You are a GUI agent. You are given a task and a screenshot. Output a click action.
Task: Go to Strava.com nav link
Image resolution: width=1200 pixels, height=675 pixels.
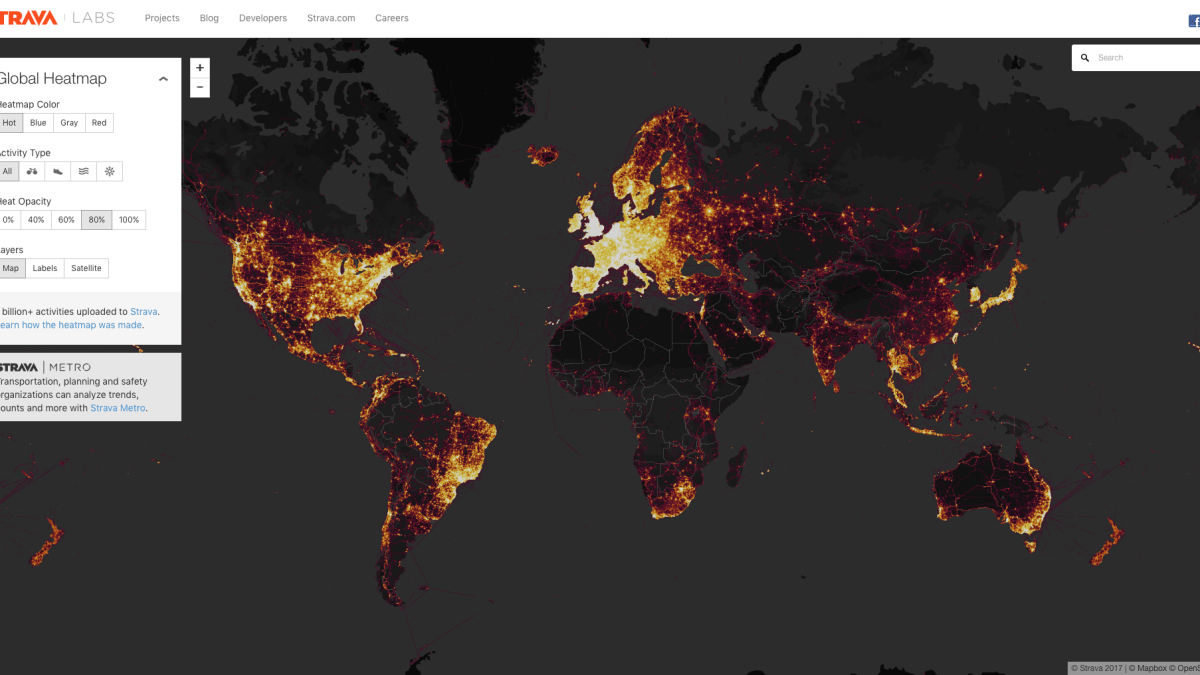(331, 18)
